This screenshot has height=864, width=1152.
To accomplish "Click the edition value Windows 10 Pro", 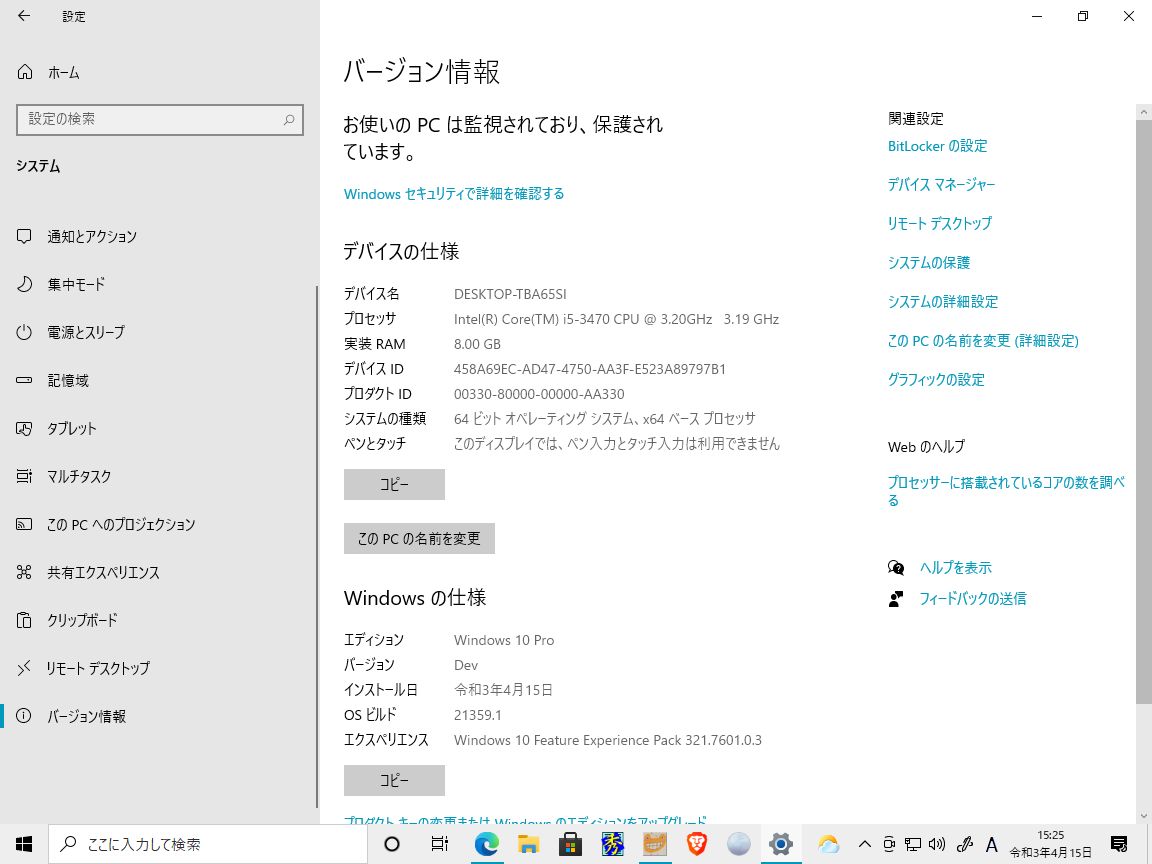I will (x=504, y=640).
